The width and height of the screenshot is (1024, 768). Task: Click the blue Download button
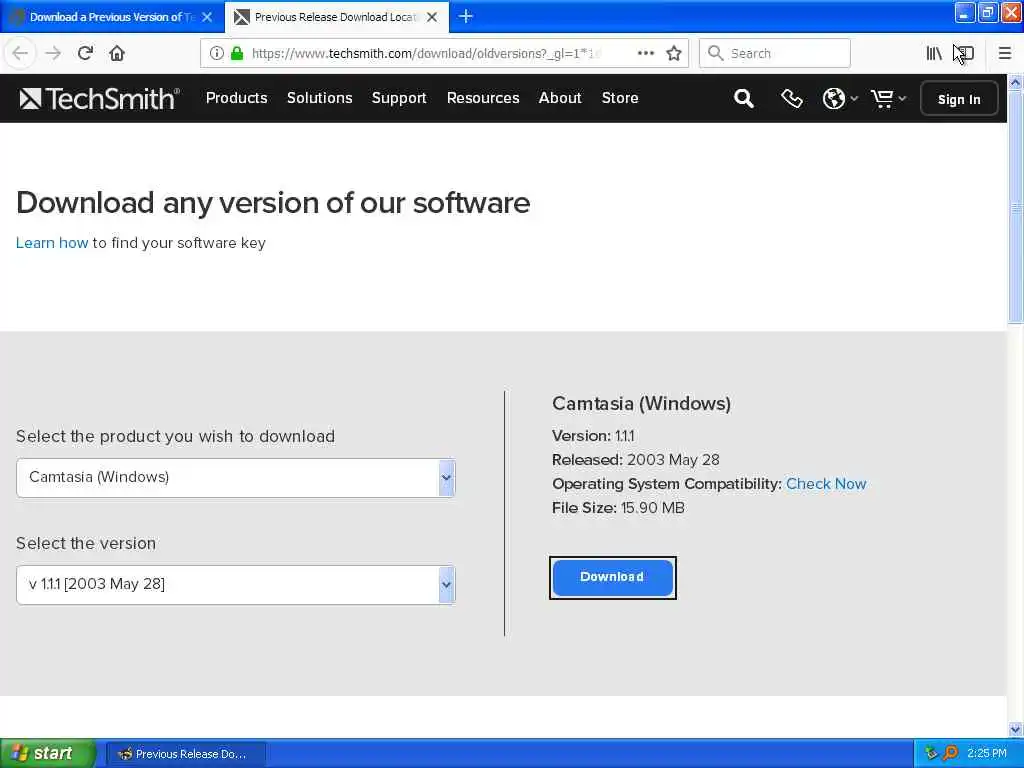[613, 577]
